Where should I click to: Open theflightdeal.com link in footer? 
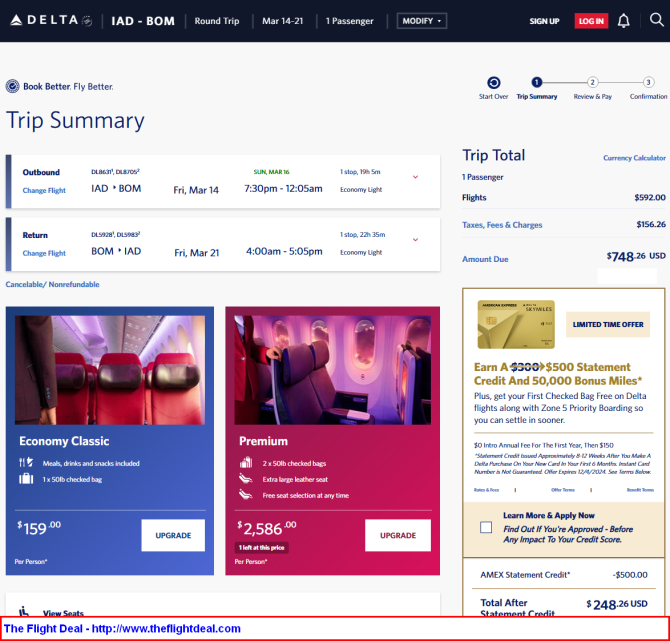(x=166, y=629)
